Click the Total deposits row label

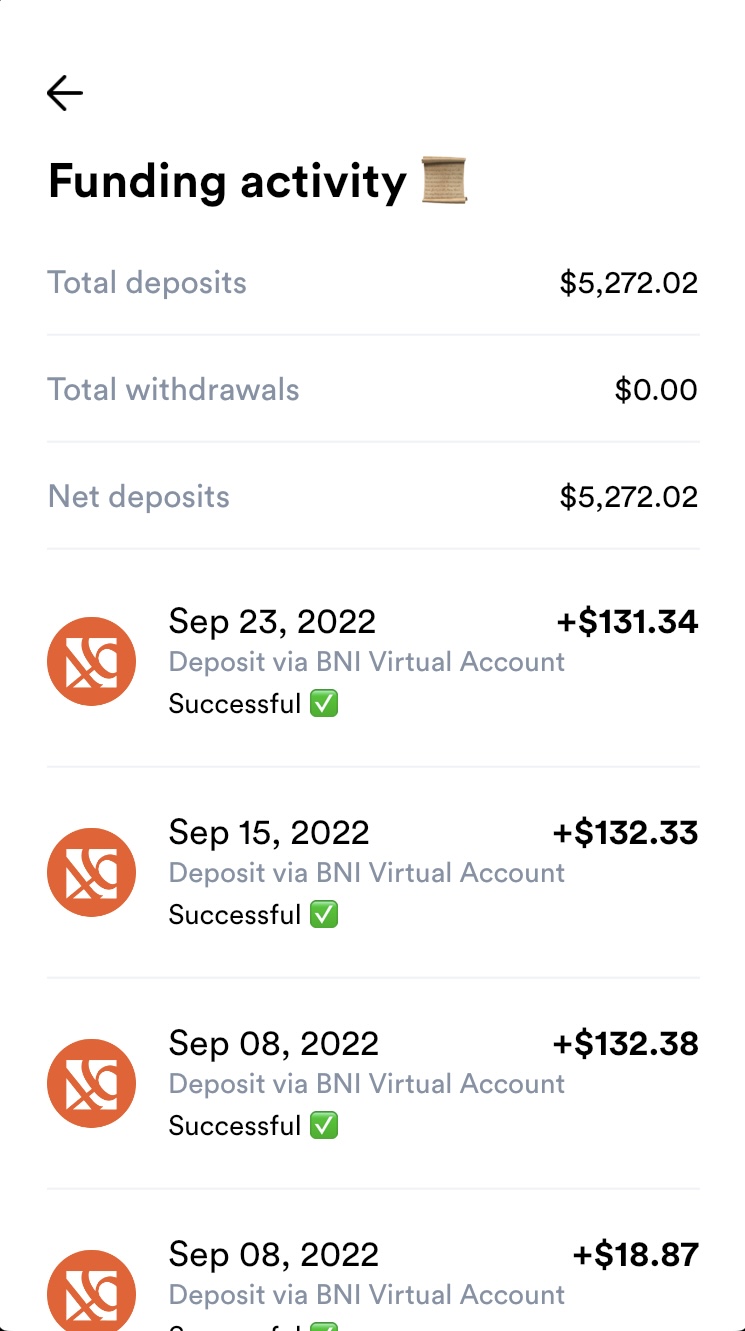[147, 283]
